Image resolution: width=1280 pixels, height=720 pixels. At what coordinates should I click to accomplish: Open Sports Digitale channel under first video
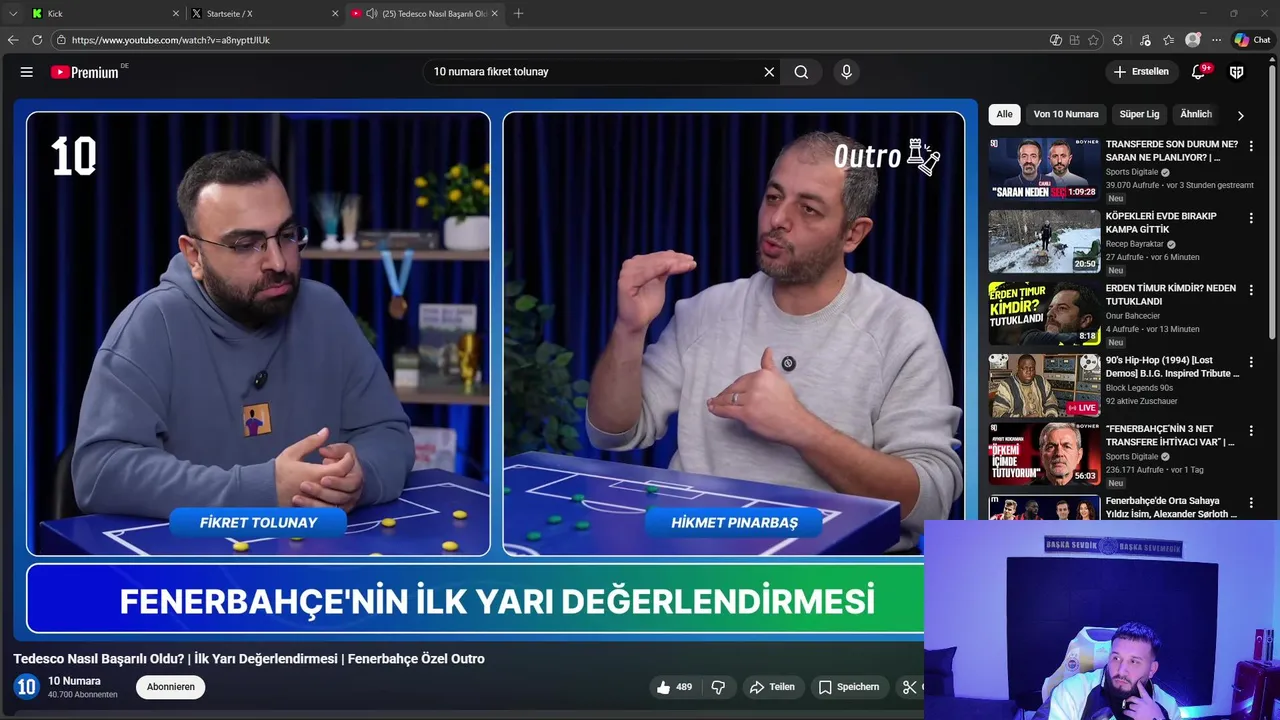pos(1132,172)
